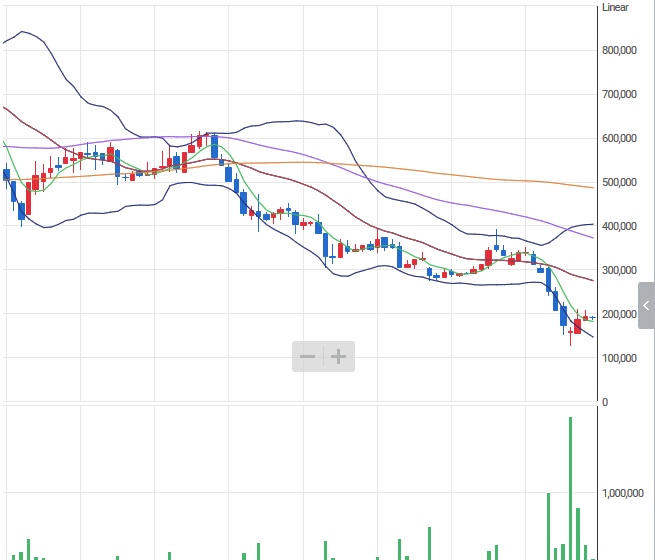This screenshot has height=560, width=655.
Task: Click the tallest green volume bar
Action: click(x=571, y=488)
